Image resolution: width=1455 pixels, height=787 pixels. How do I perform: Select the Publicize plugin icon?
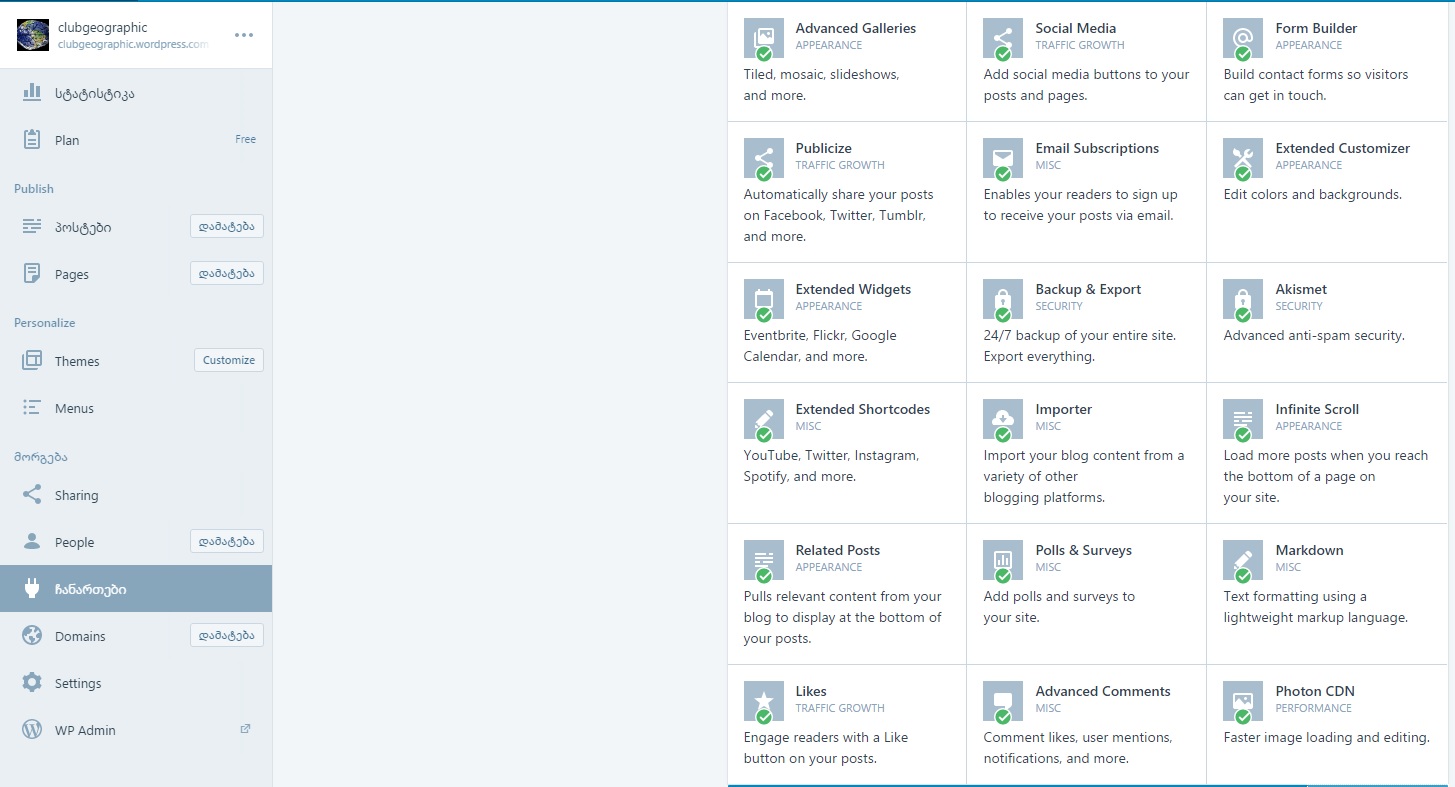(764, 158)
